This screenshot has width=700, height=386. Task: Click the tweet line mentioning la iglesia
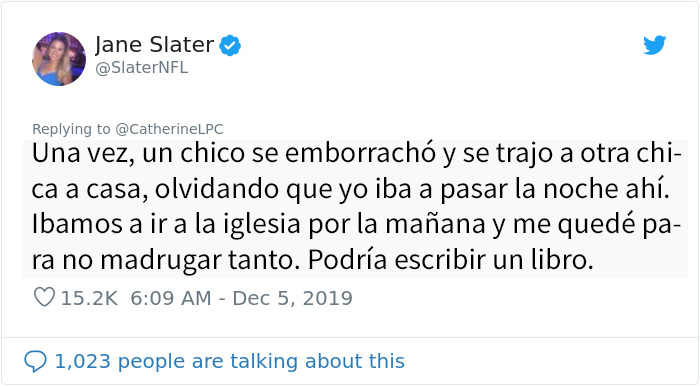356,224
